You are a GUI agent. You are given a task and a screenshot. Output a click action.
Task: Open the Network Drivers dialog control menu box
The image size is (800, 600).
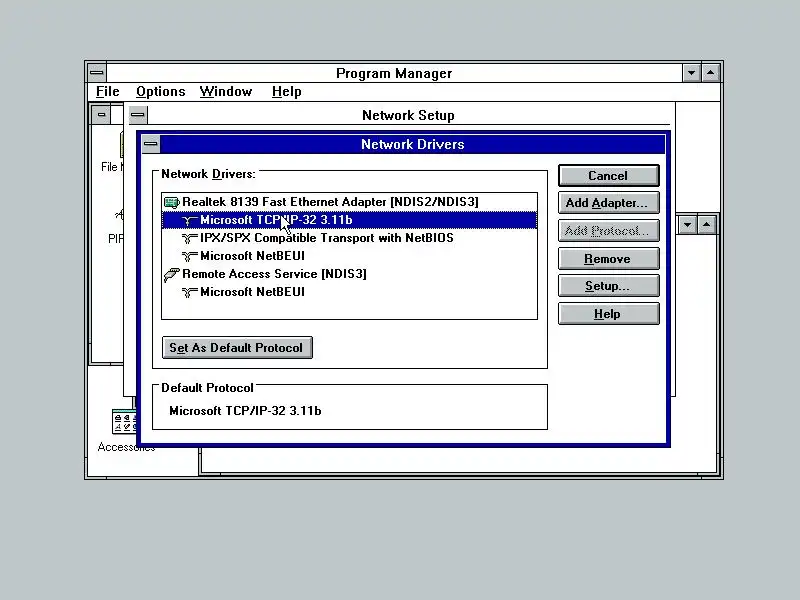pyautogui.click(x=151, y=144)
